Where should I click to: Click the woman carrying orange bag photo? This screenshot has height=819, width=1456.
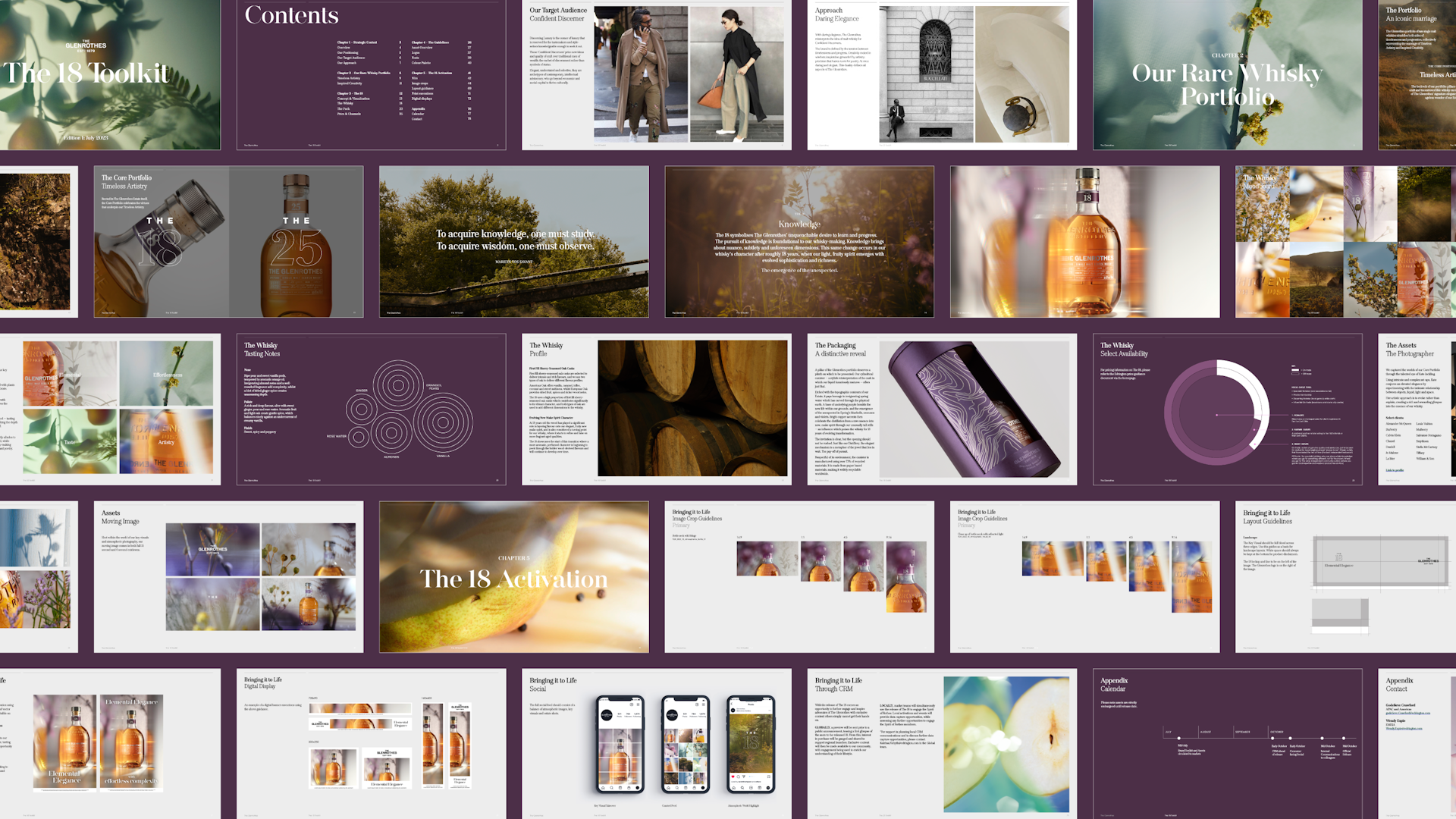point(737,74)
